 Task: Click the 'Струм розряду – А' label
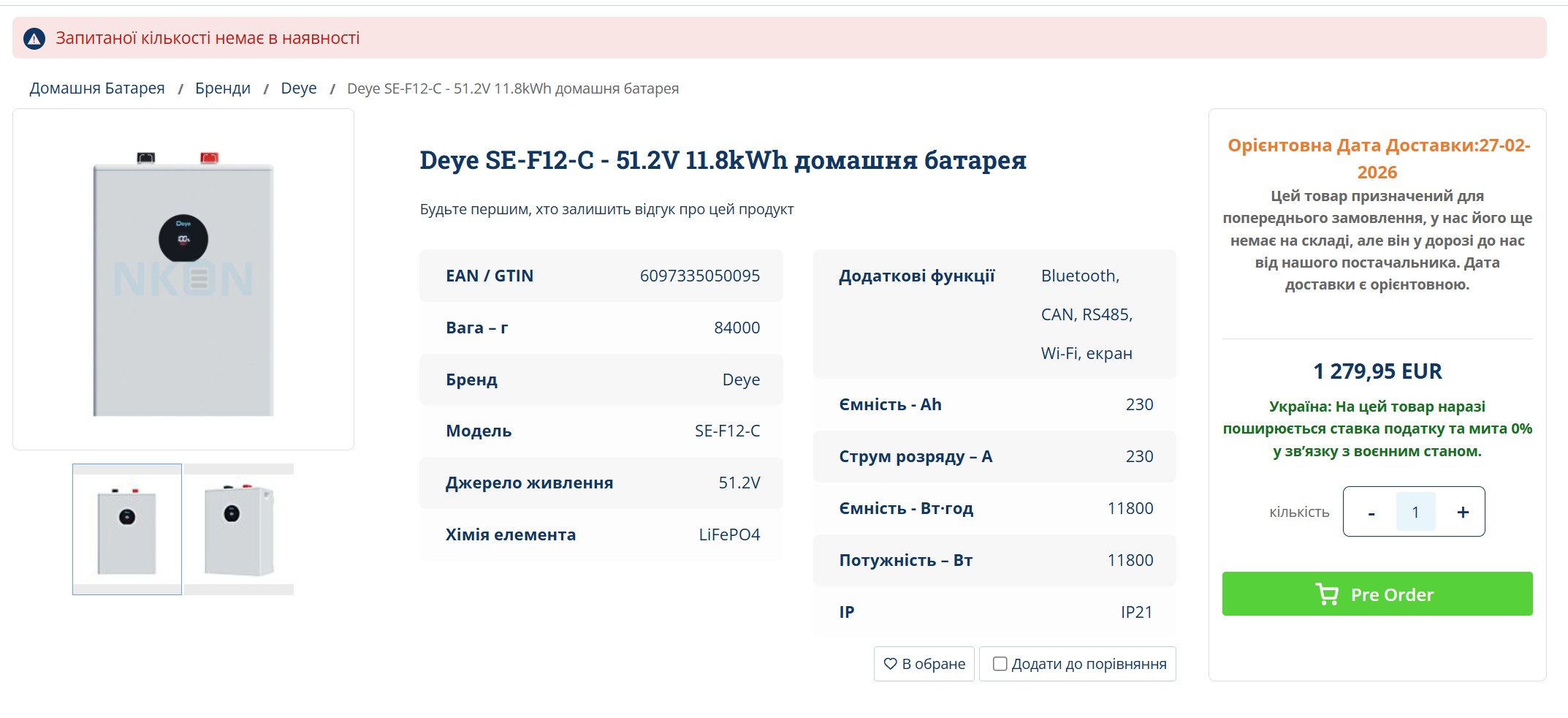pyautogui.click(x=916, y=456)
